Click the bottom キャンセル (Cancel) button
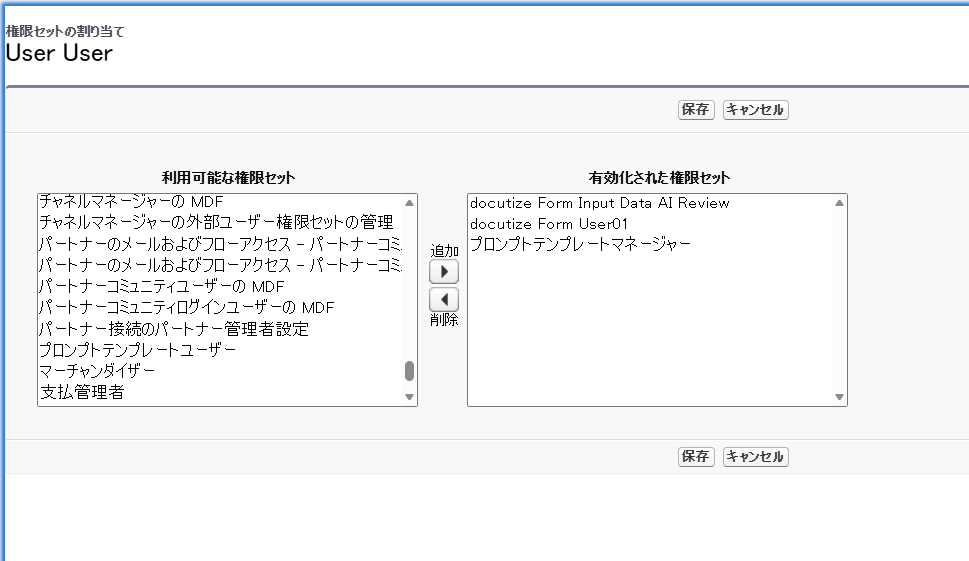Viewport: 969px width, 561px height. 755,457
